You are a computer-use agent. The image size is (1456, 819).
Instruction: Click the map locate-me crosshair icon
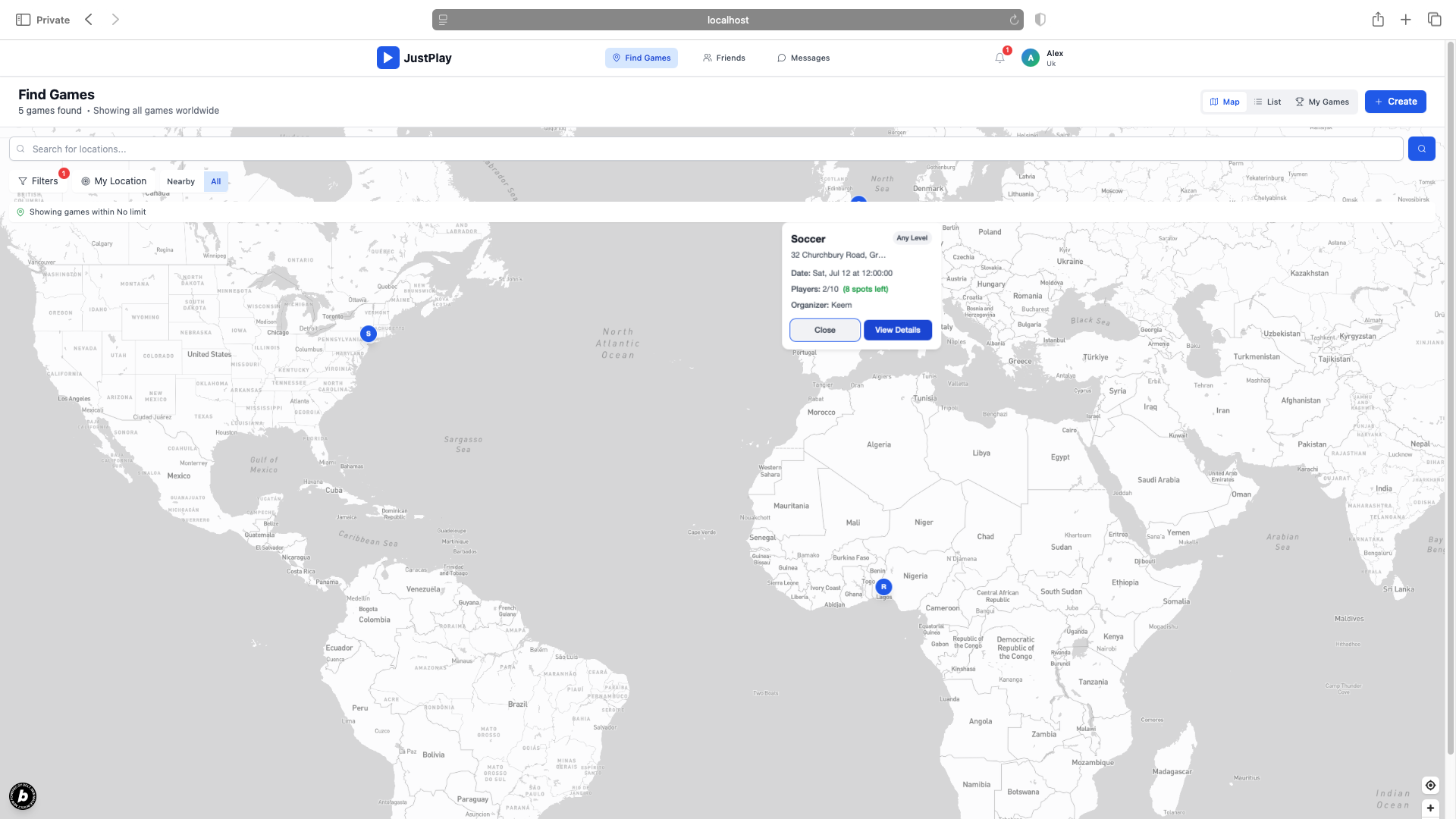tap(1430, 785)
